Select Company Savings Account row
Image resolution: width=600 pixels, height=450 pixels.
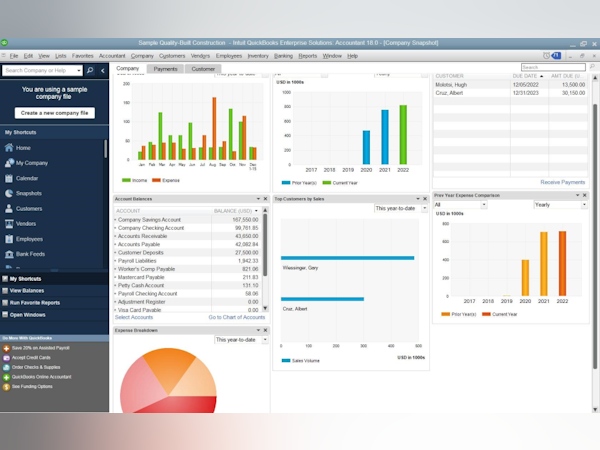[x=188, y=220]
